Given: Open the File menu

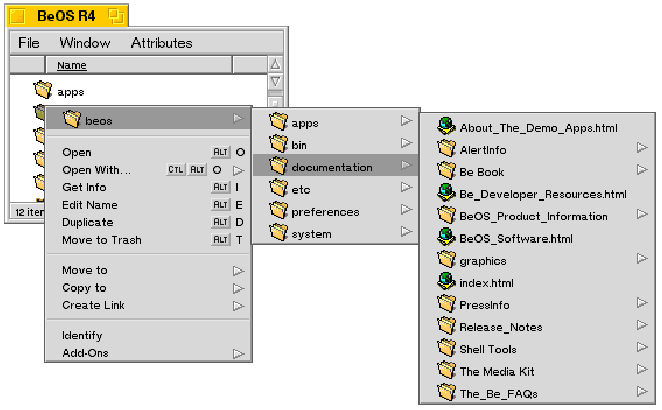Looking at the screenshot, I should point(29,43).
